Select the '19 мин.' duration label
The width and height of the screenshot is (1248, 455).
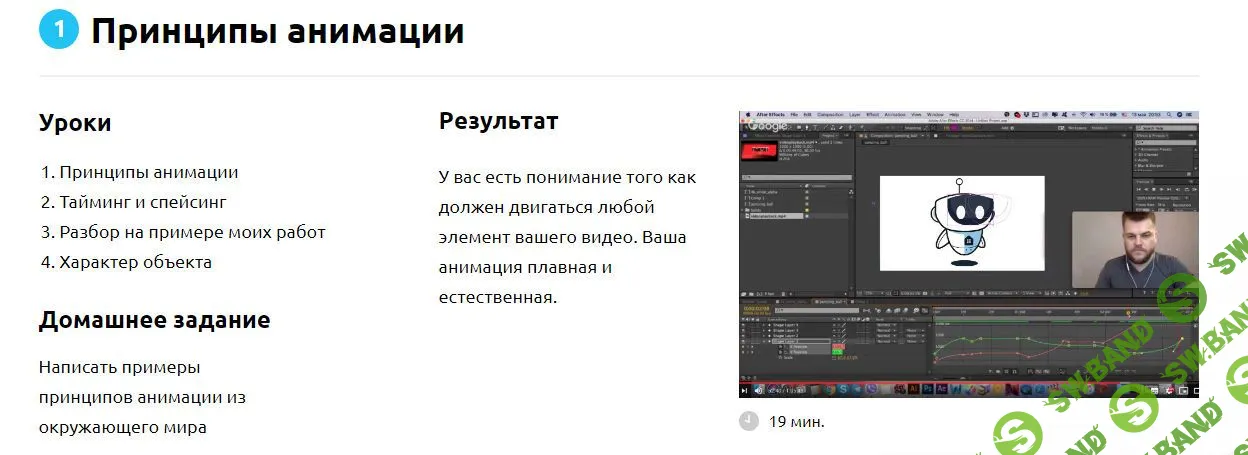click(x=797, y=422)
